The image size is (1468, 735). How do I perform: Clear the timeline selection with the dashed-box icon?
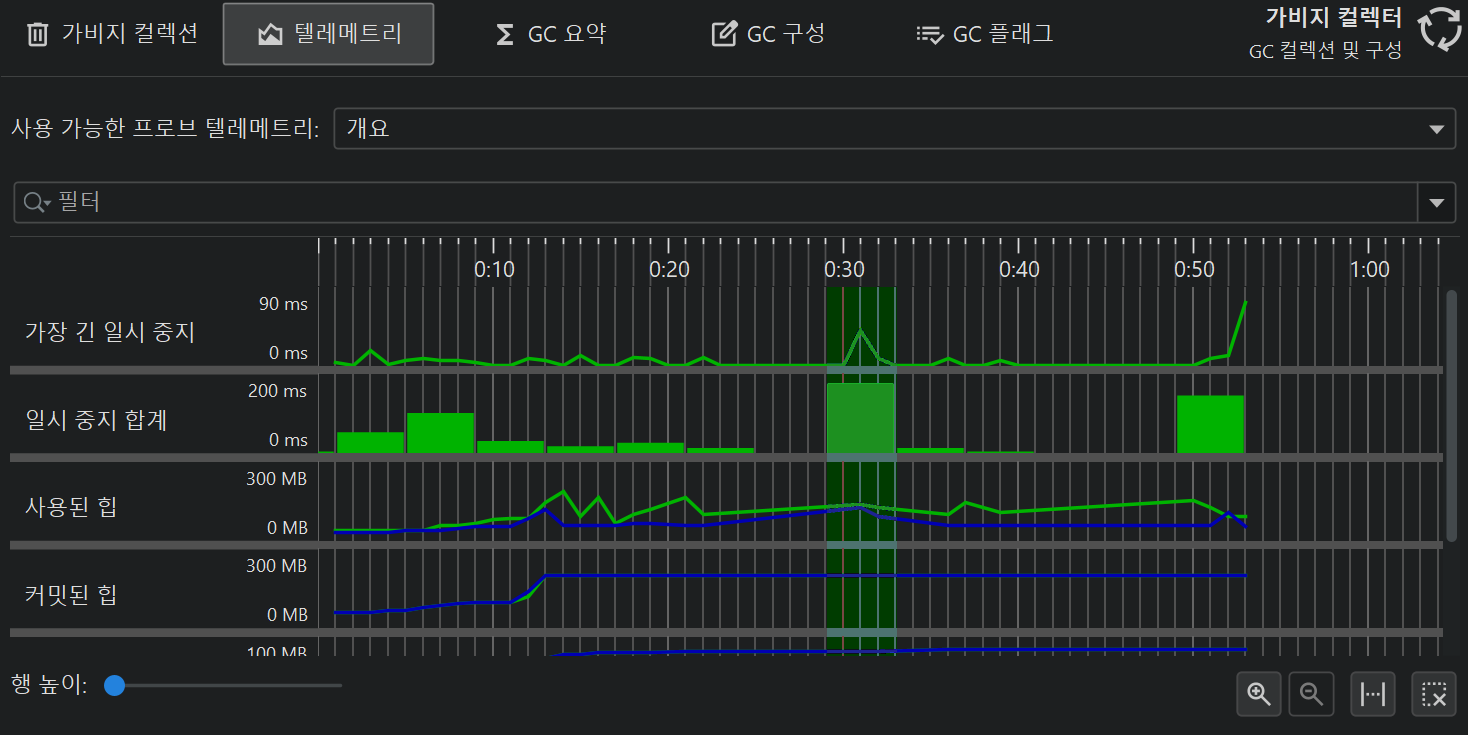pyautogui.click(x=1434, y=693)
